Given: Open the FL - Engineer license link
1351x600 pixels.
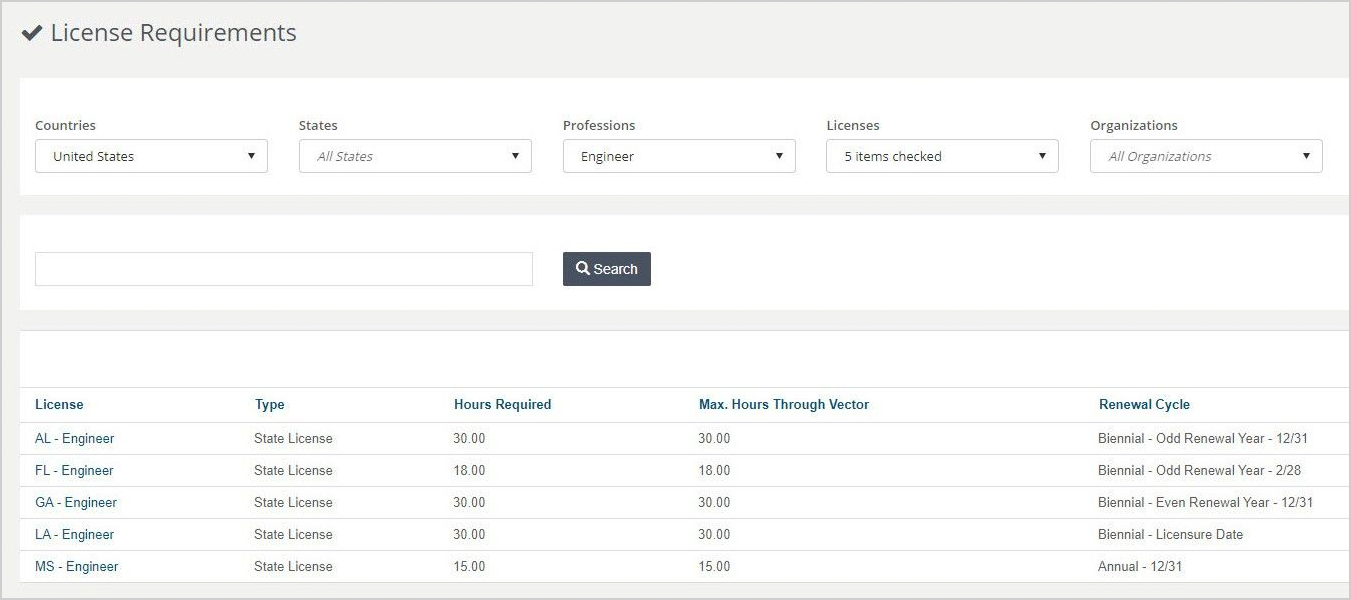Looking at the screenshot, I should pos(74,470).
